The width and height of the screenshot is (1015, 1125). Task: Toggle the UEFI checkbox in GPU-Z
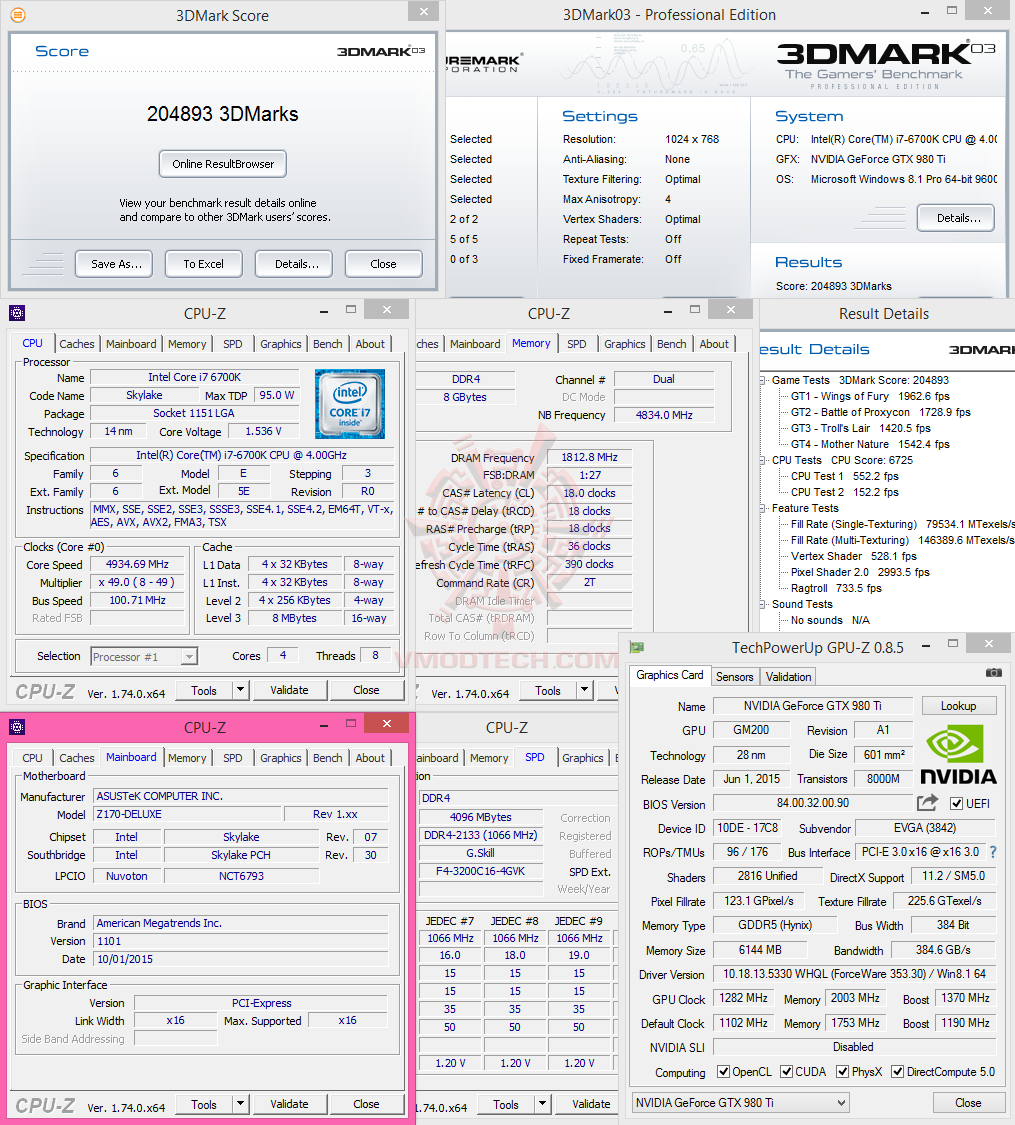coord(956,804)
